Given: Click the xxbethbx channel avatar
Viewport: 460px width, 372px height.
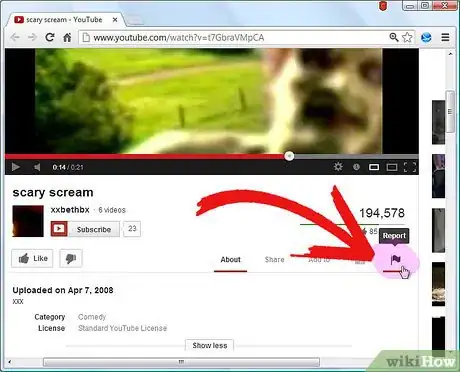Looking at the screenshot, I should point(28,221).
